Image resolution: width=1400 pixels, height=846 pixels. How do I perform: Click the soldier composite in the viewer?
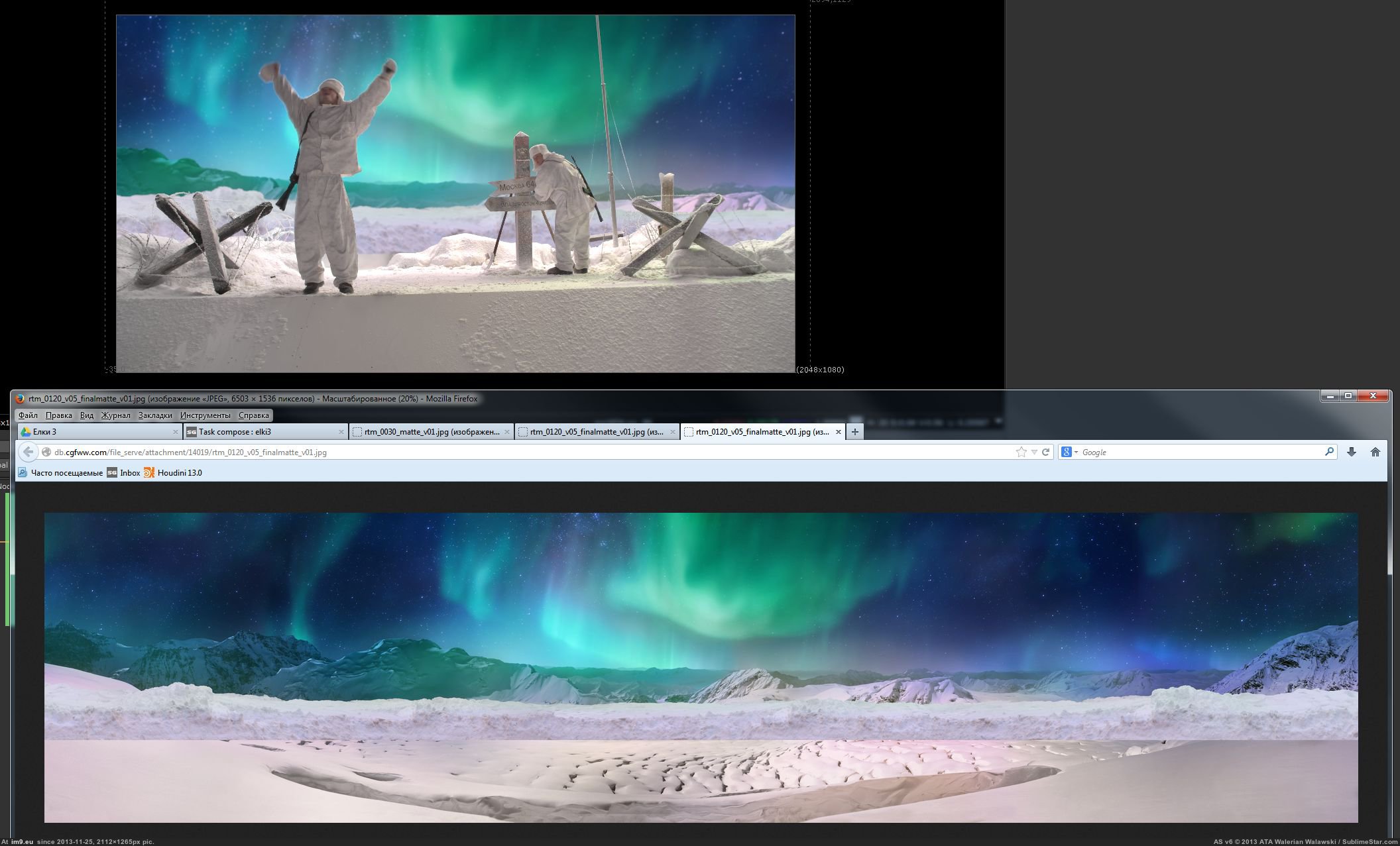(455, 193)
